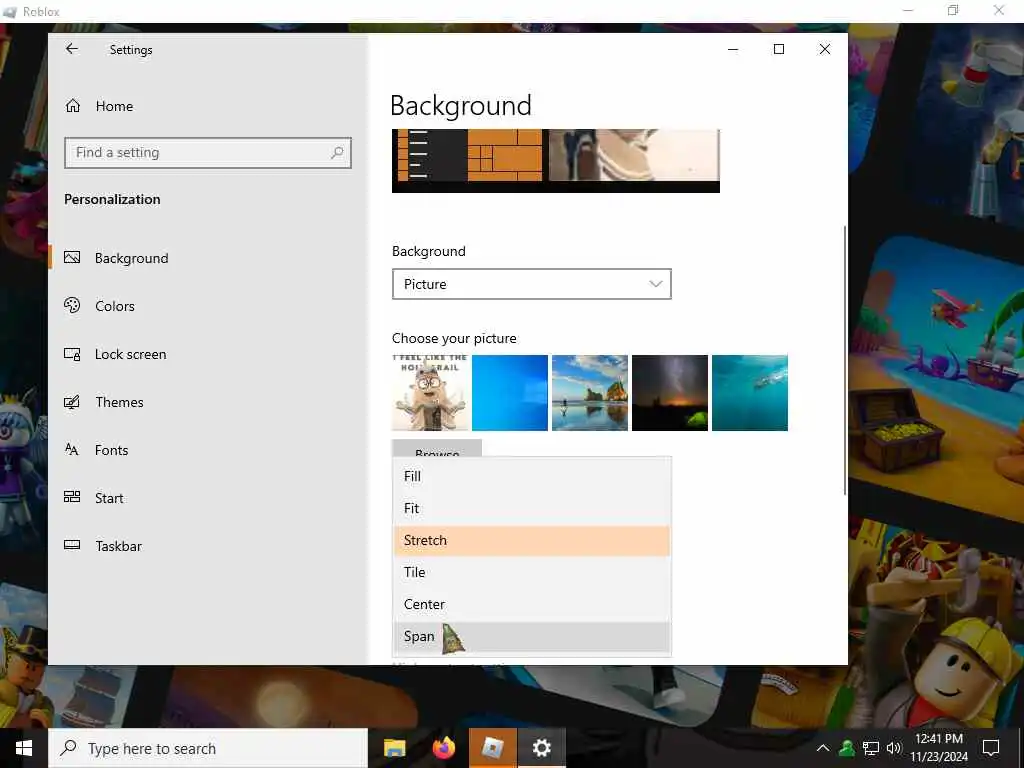Select the night sky tent wallpaper thumbnail

(x=670, y=392)
